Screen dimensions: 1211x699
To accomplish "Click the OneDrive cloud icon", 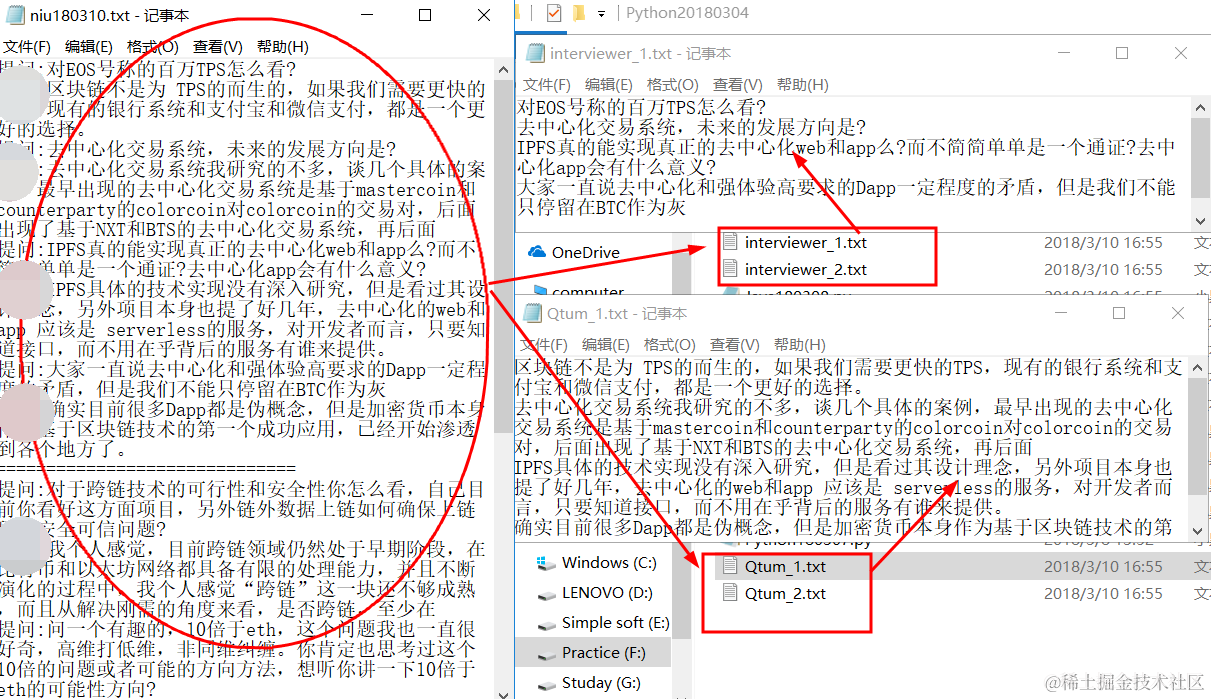I will [x=537, y=252].
